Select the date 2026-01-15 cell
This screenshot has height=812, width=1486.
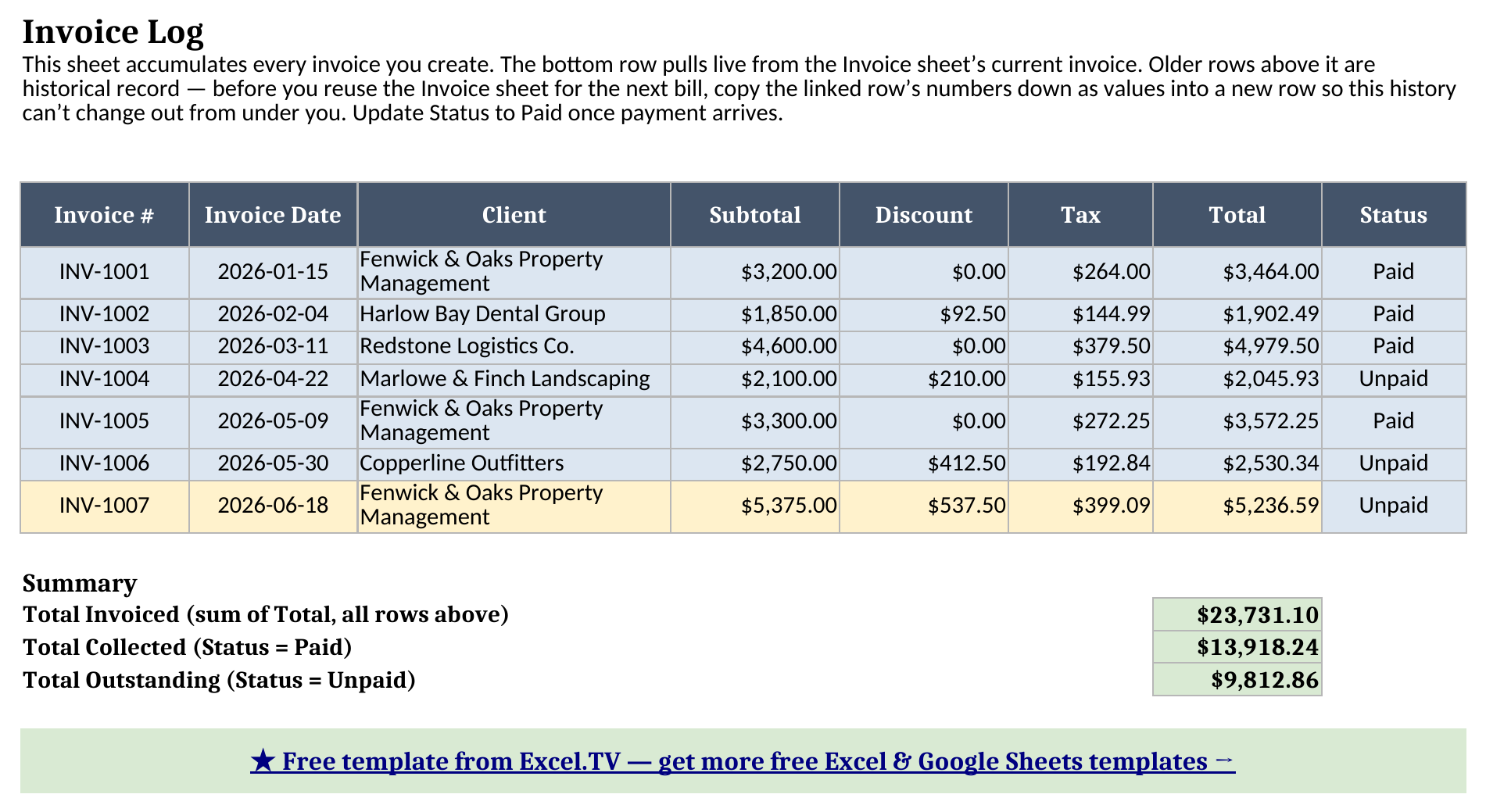coord(273,272)
